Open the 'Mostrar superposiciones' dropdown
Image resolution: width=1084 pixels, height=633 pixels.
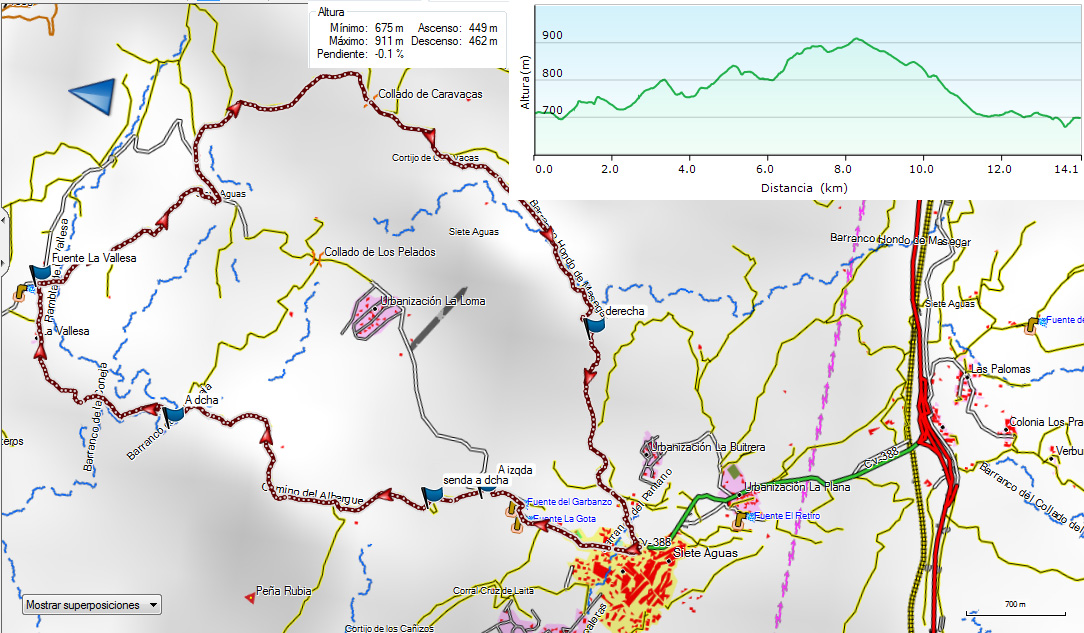click(x=91, y=605)
